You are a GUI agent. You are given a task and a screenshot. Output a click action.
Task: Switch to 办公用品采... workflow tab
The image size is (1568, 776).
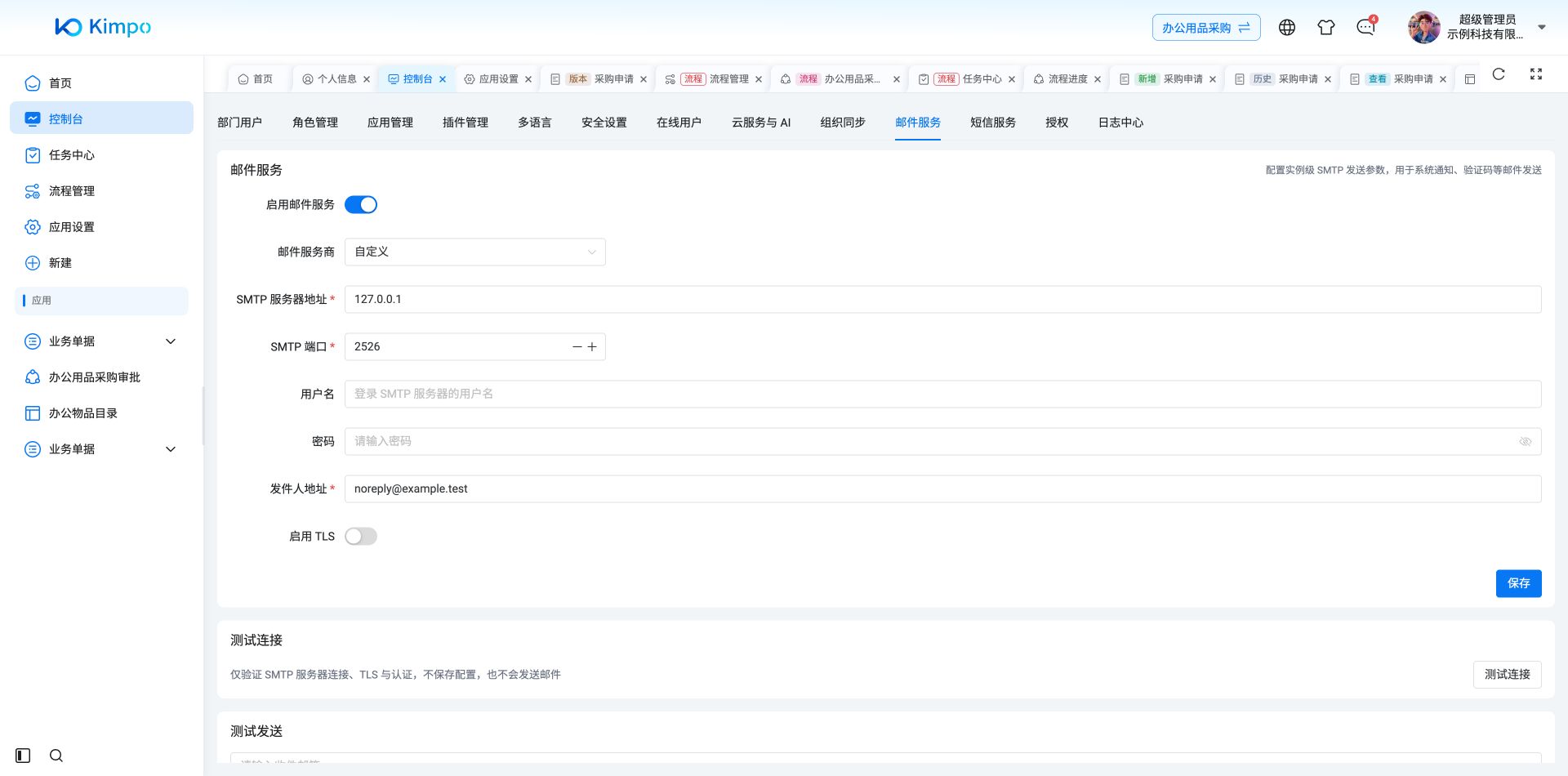click(842, 79)
